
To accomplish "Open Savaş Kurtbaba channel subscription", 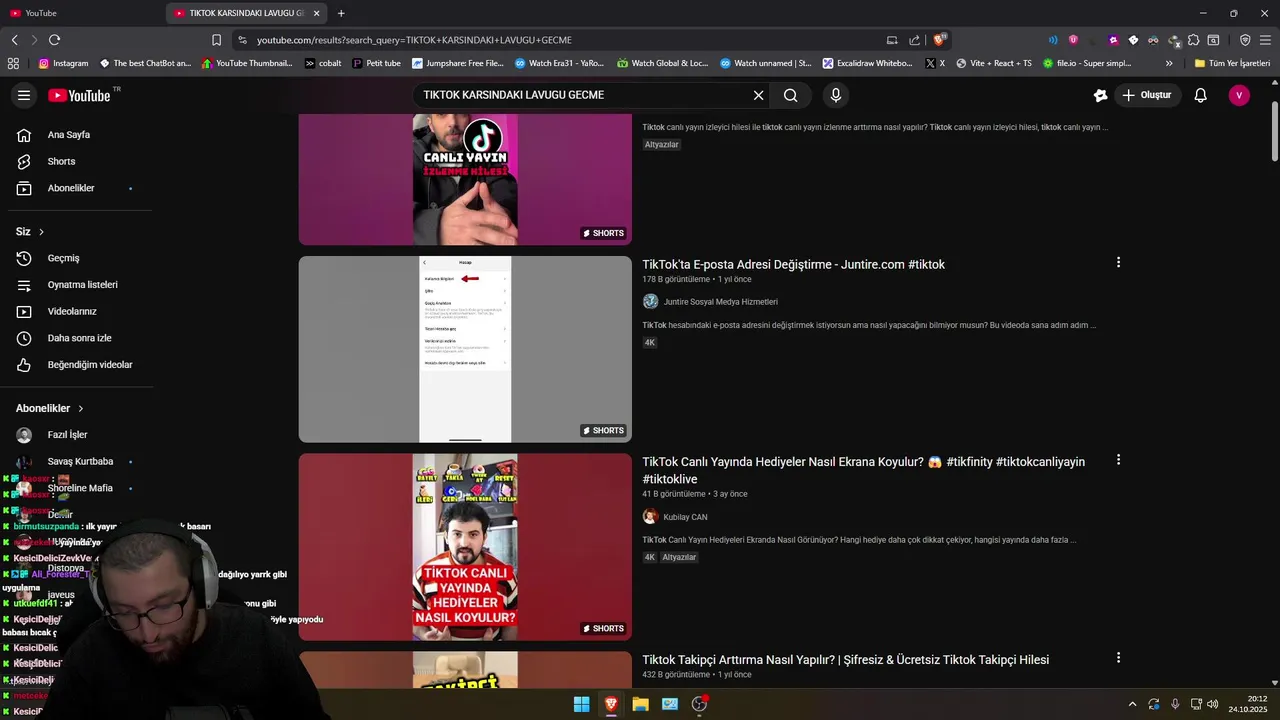I will pyautogui.click(x=80, y=462).
